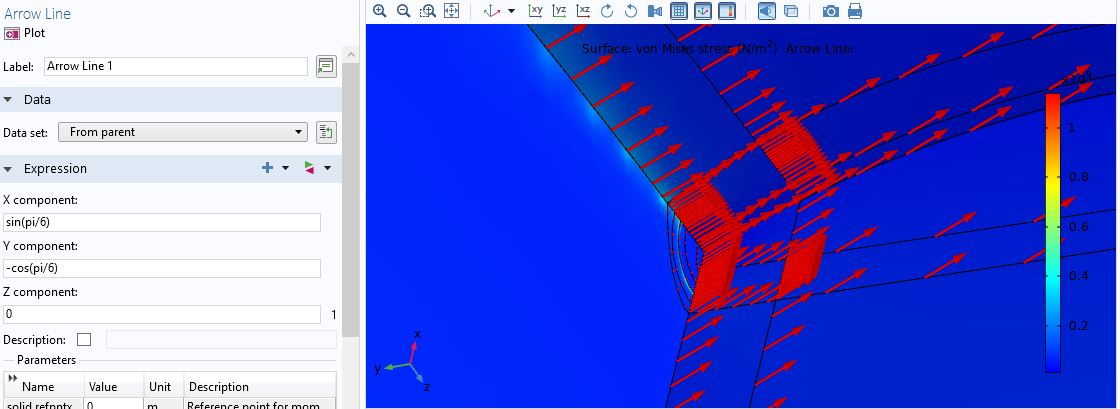This screenshot has height=409, width=1120.
Task: Collapse the Expression section
Action: pos(9,169)
